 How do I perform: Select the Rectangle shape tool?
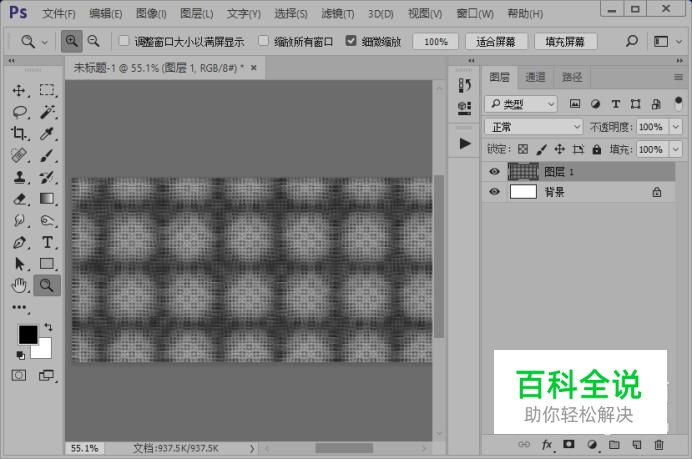point(47,263)
